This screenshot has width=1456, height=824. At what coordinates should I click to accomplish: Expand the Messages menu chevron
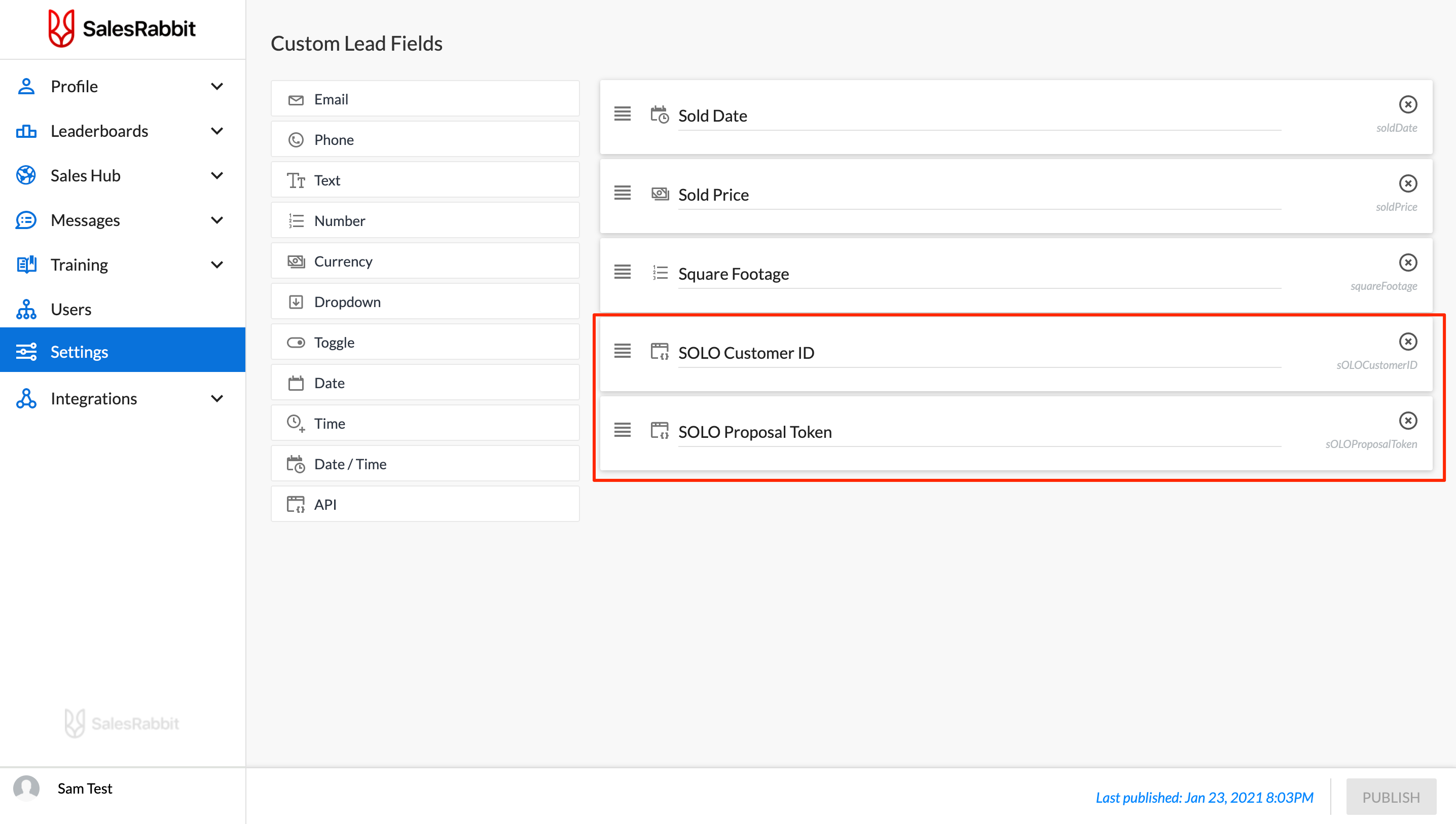[x=217, y=220]
